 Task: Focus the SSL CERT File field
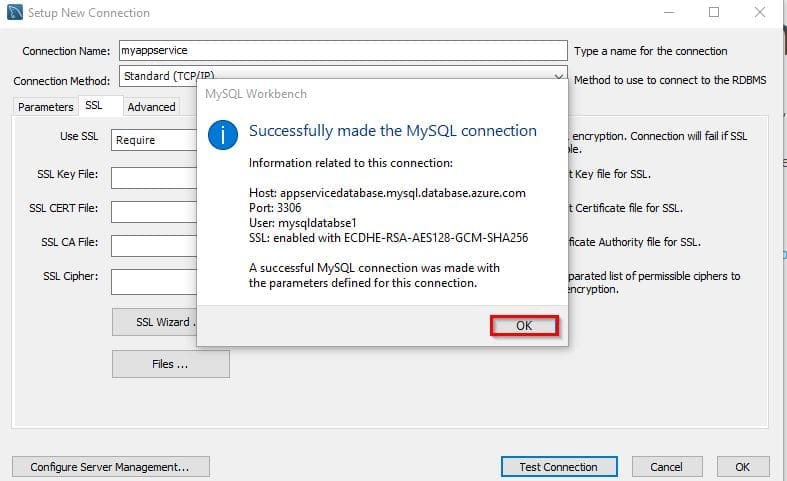(154, 212)
